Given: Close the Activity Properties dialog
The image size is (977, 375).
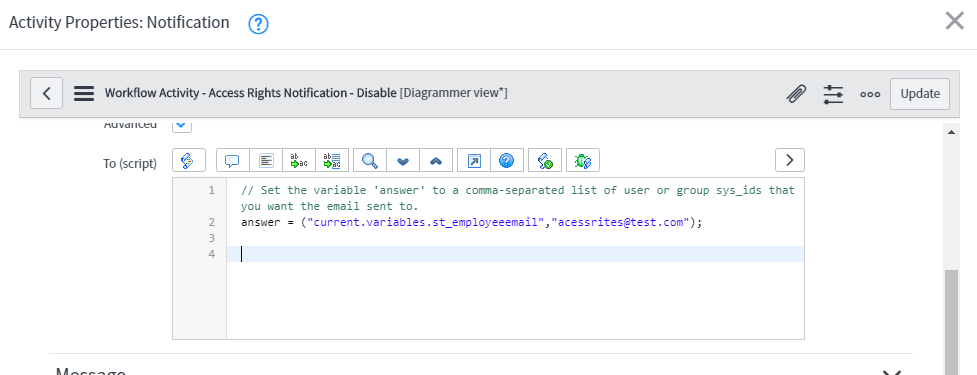Looking at the screenshot, I should tap(955, 21).
